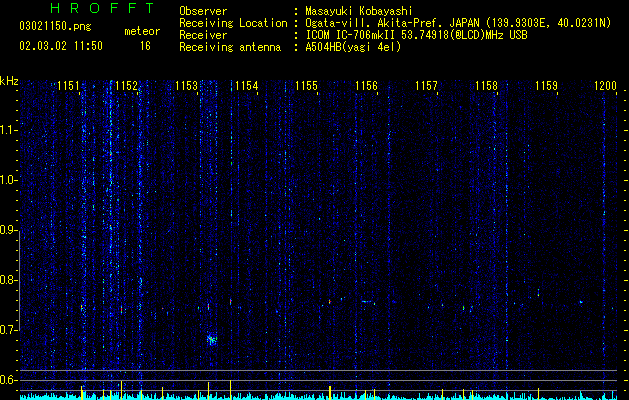
Task: Click the 0.8 frequency axis label
Action: coord(9,280)
